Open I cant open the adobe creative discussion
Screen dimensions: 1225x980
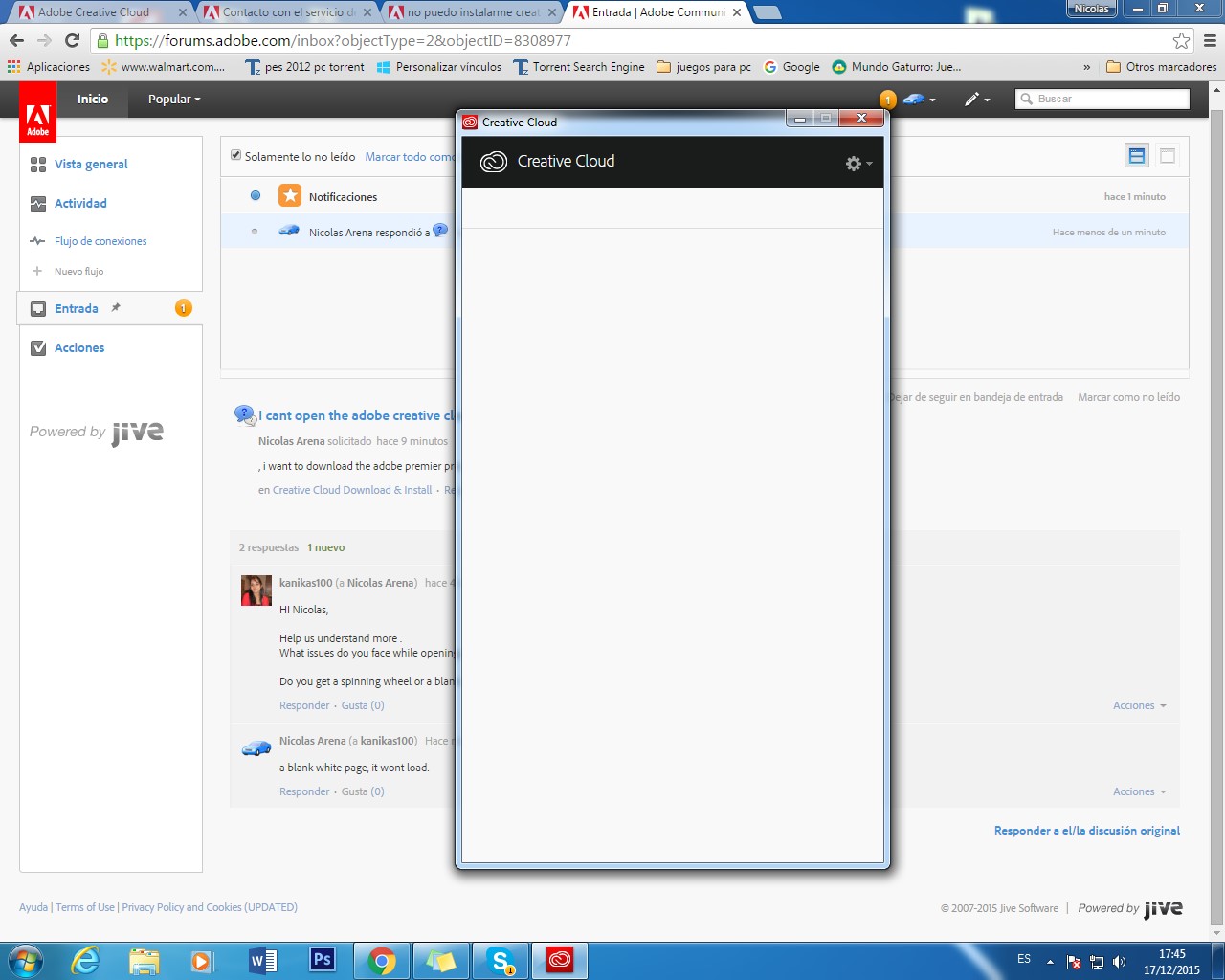click(358, 415)
